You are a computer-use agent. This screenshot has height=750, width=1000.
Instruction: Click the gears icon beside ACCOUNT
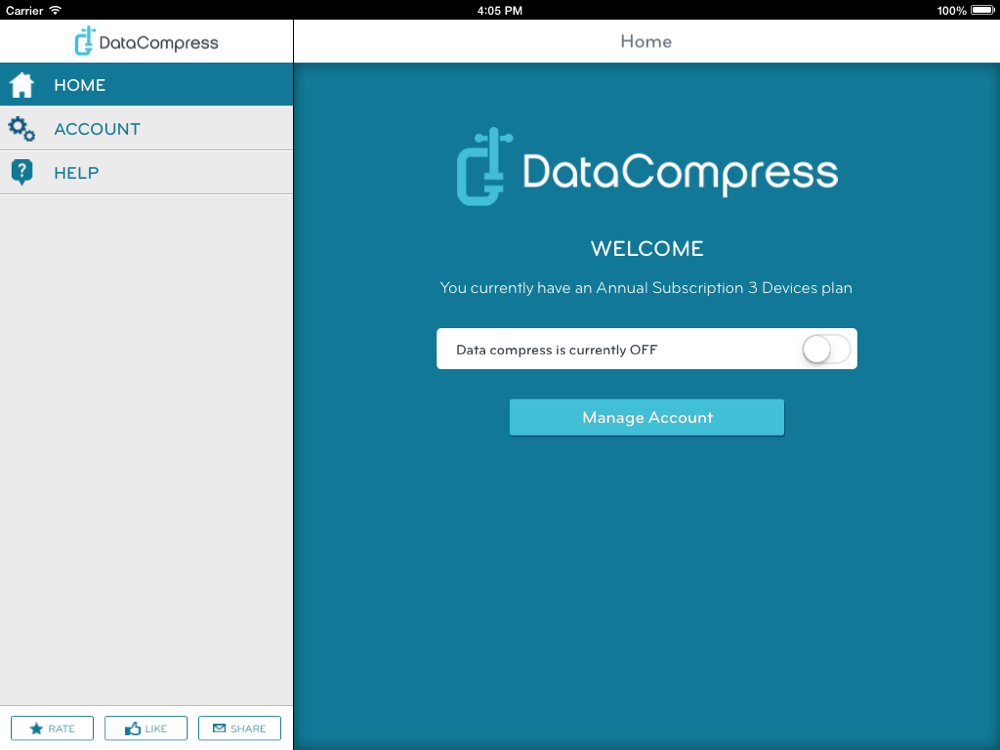coord(22,129)
